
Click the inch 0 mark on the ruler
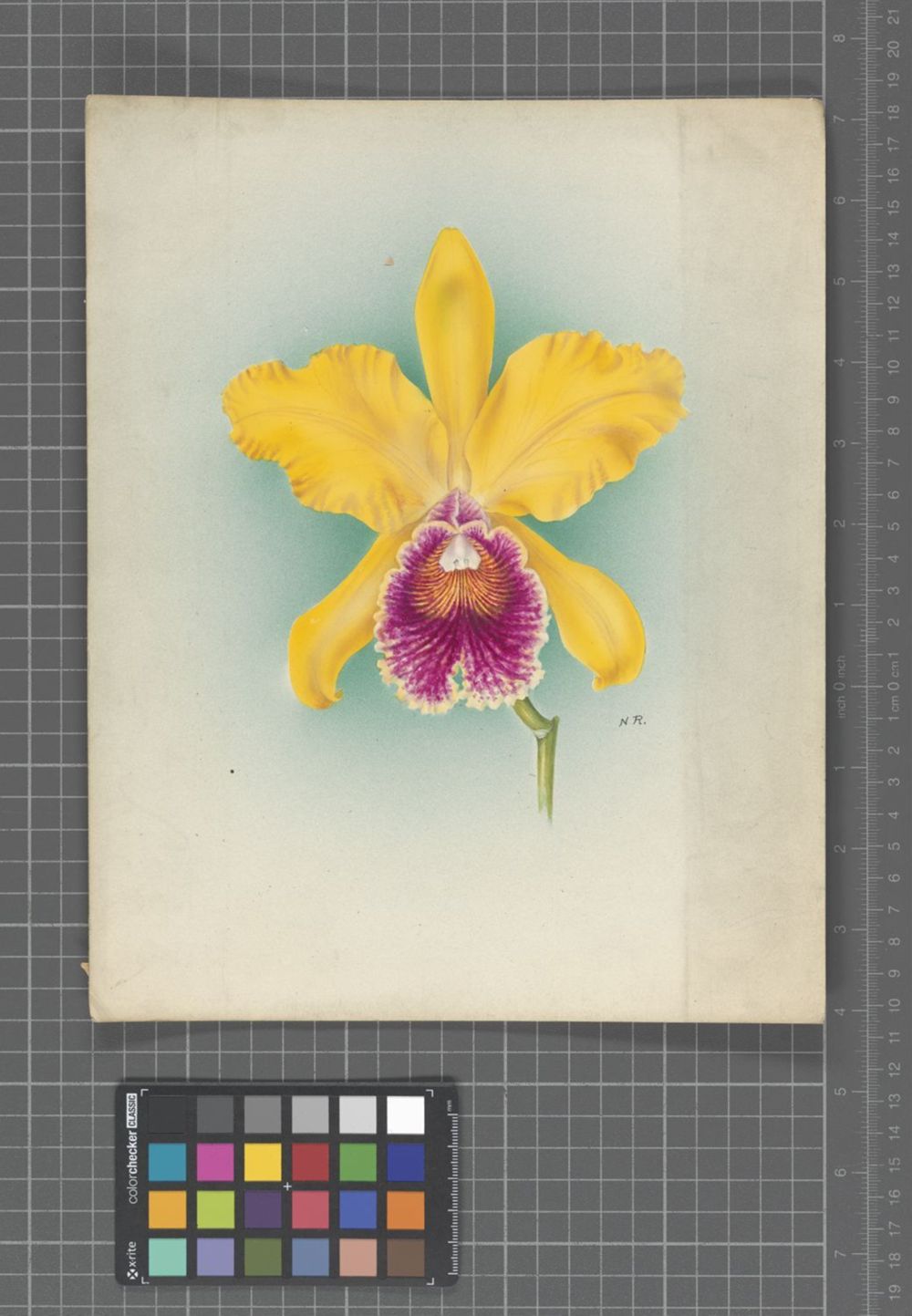(x=841, y=685)
